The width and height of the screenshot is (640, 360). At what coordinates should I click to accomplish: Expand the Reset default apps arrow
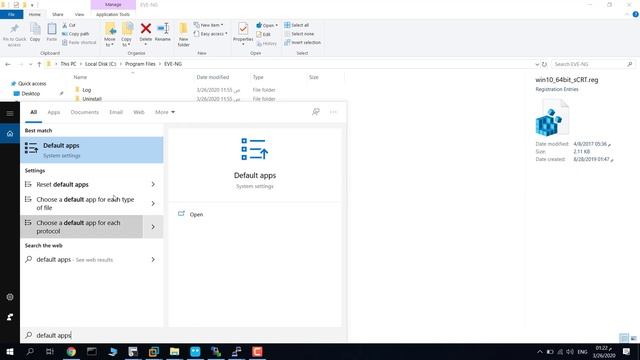click(153, 184)
